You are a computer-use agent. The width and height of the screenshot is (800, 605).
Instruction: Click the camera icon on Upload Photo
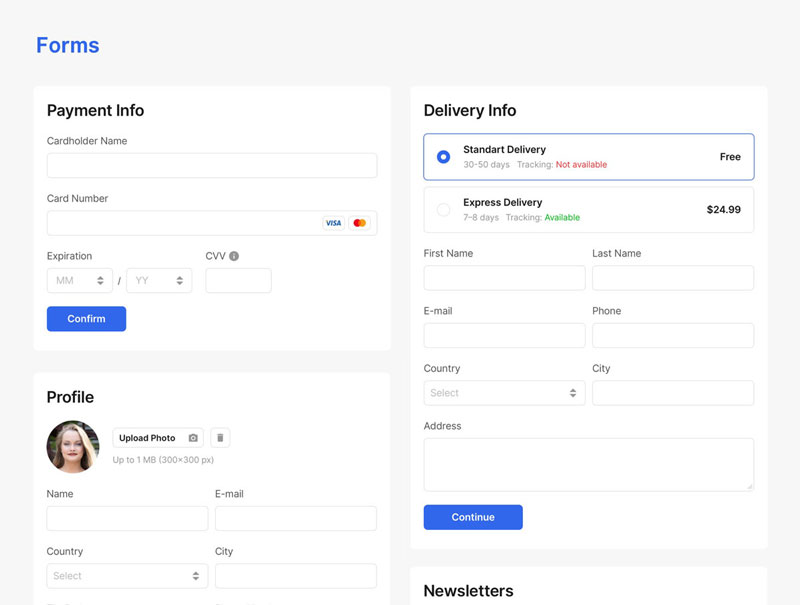point(193,438)
